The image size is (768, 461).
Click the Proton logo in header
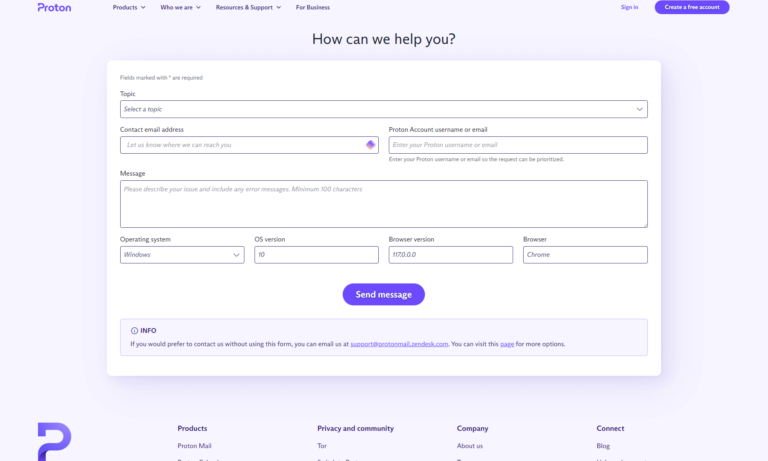coord(54,7)
